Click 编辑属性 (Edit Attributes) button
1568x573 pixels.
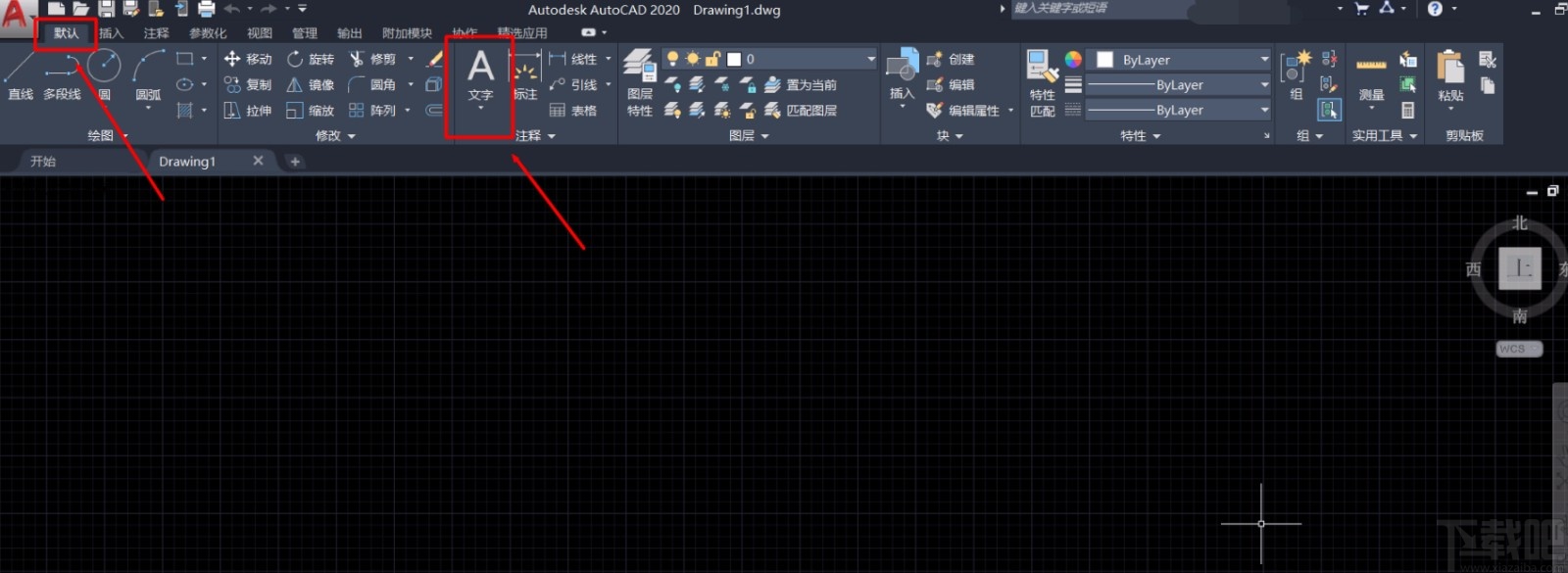[x=964, y=110]
